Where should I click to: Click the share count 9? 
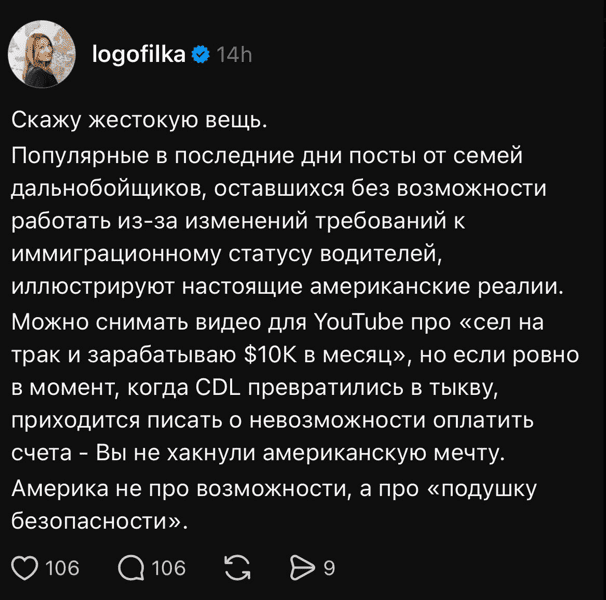pyautogui.click(x=329, y=568)
